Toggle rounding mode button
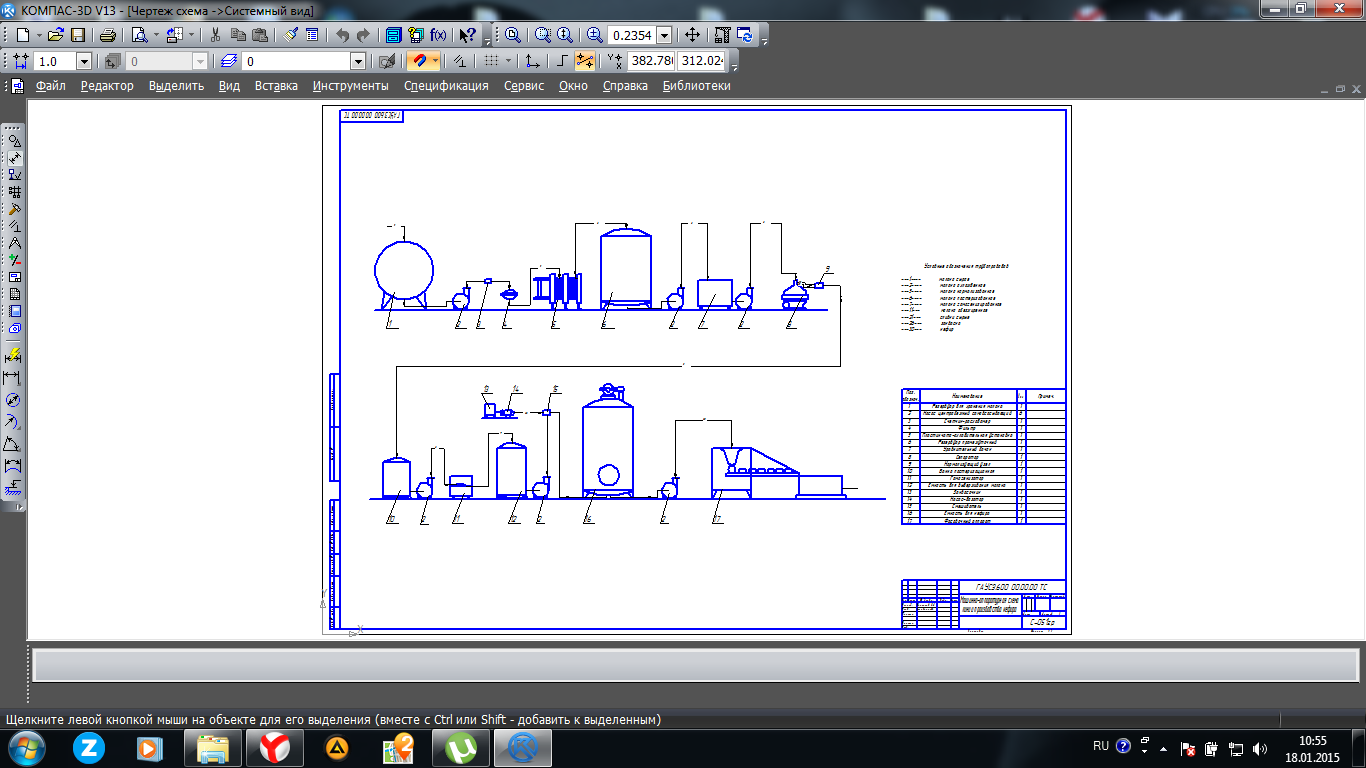 coord(586,61)
